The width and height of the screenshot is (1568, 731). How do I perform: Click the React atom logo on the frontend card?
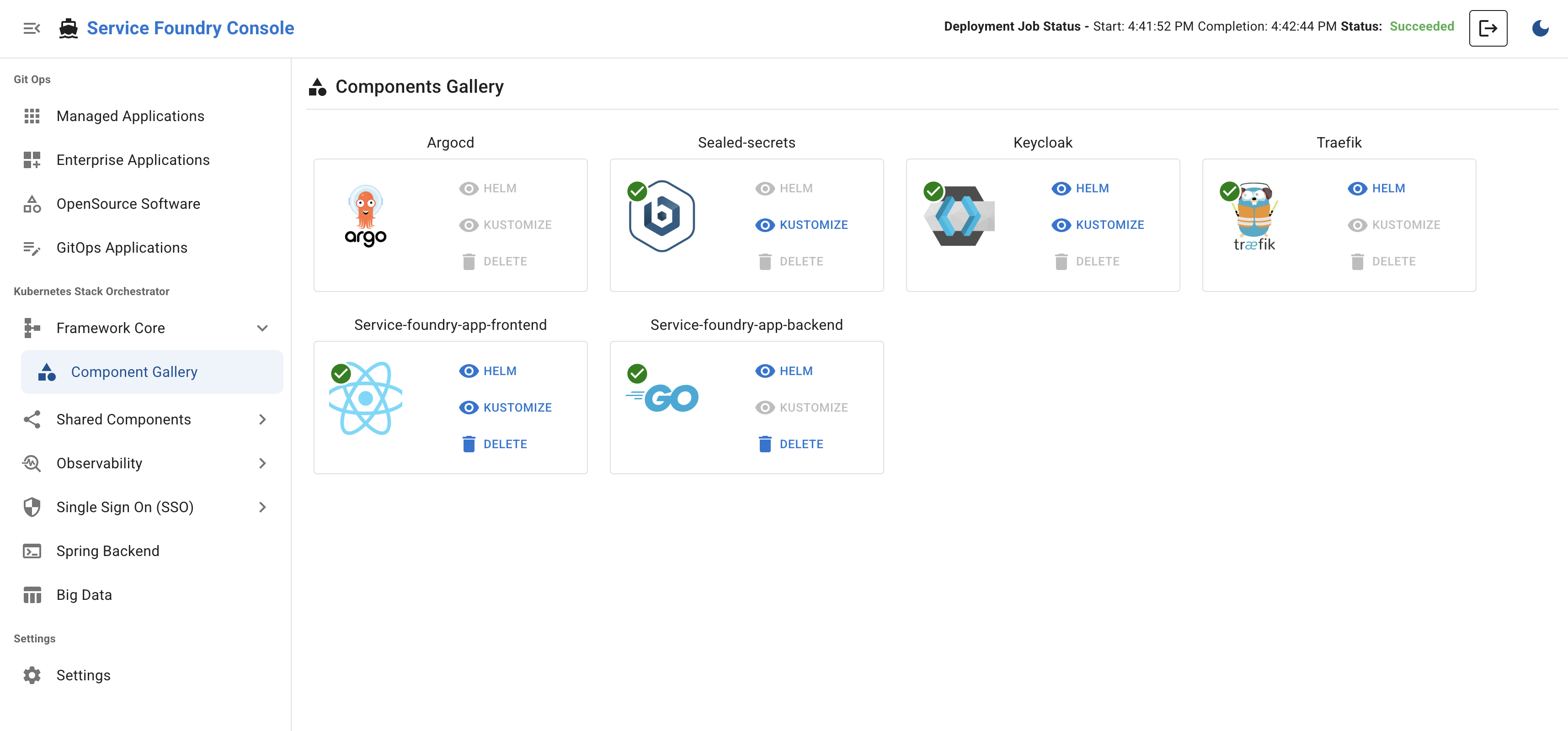coord(365,398)
